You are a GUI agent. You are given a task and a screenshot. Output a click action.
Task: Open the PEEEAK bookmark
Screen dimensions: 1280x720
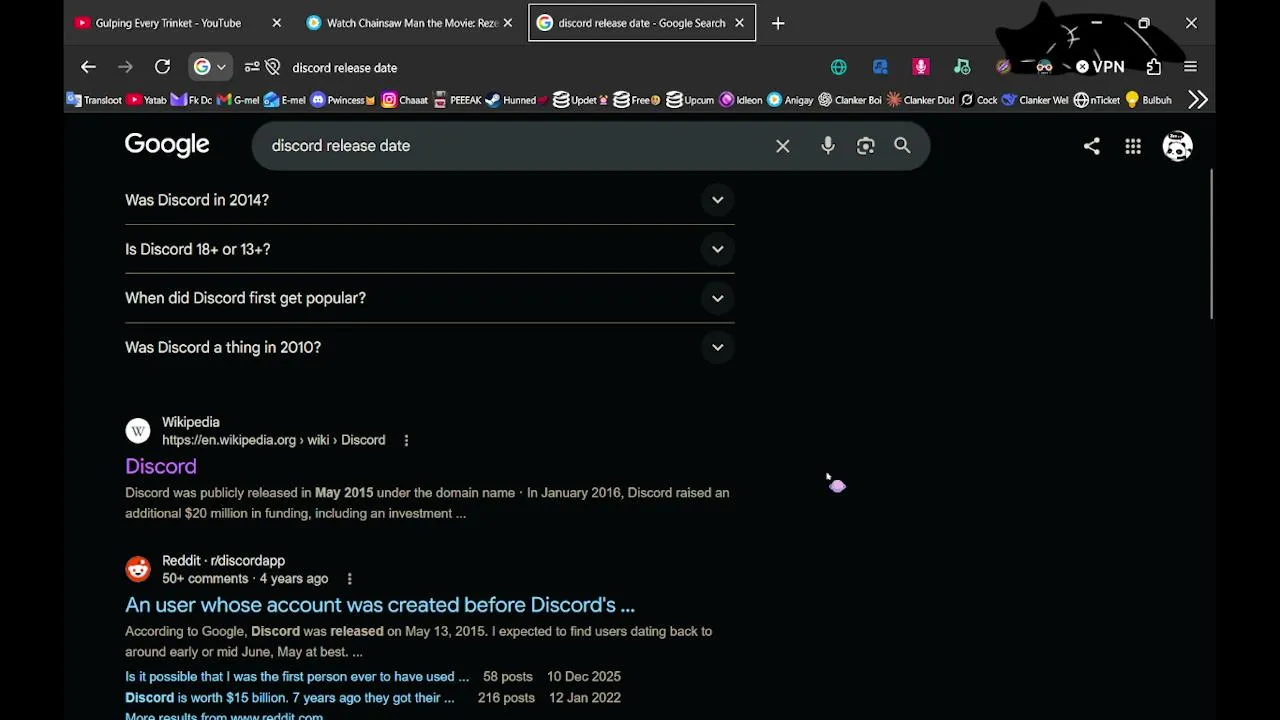457,100
